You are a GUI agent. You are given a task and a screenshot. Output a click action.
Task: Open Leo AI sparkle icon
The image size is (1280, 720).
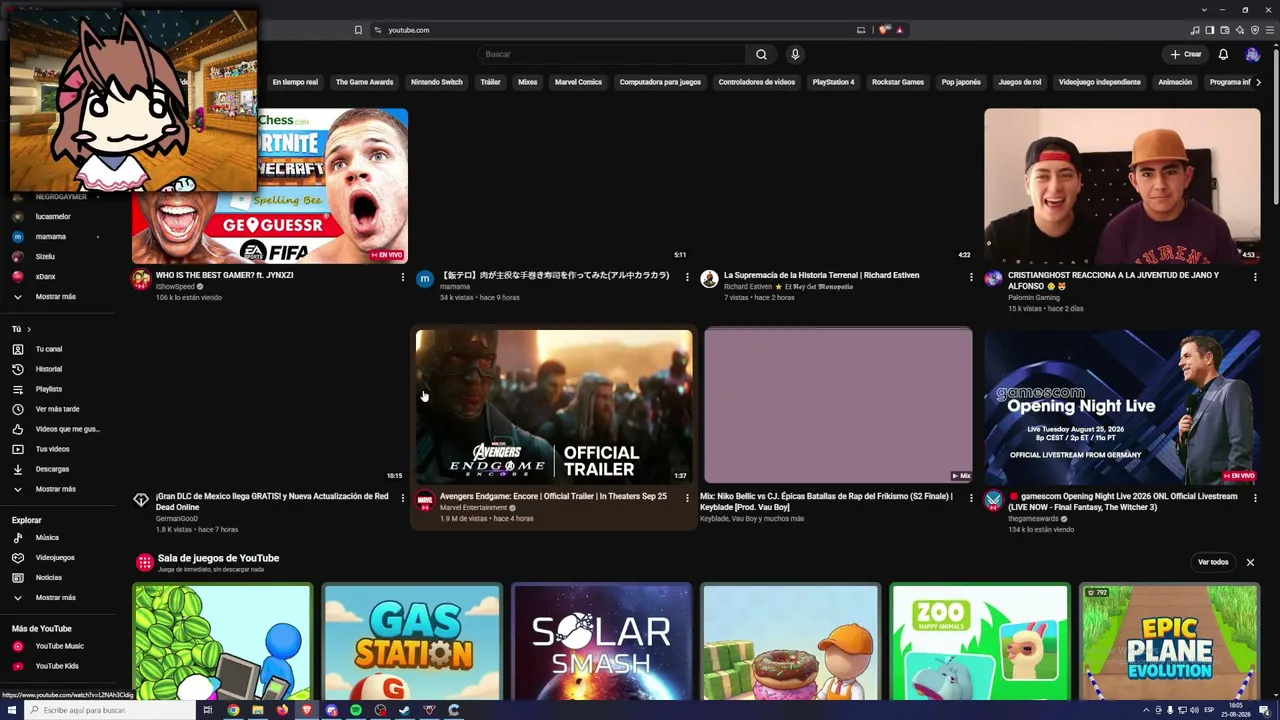(1240, 30)
